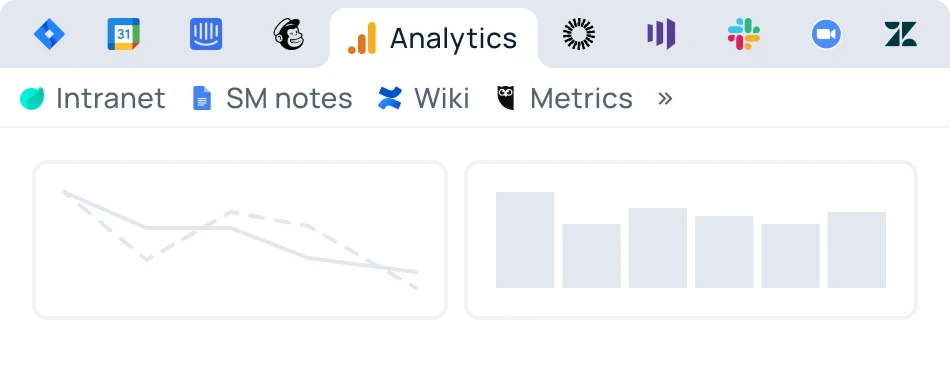
Task: Switch to the Jira tab
Action: click(x=49, y=34)
